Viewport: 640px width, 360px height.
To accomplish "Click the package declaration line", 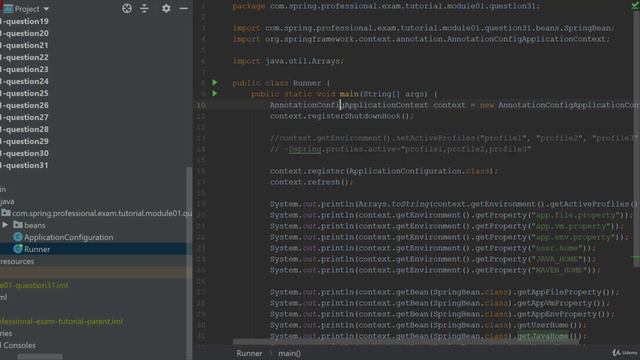I will point(386,6).
